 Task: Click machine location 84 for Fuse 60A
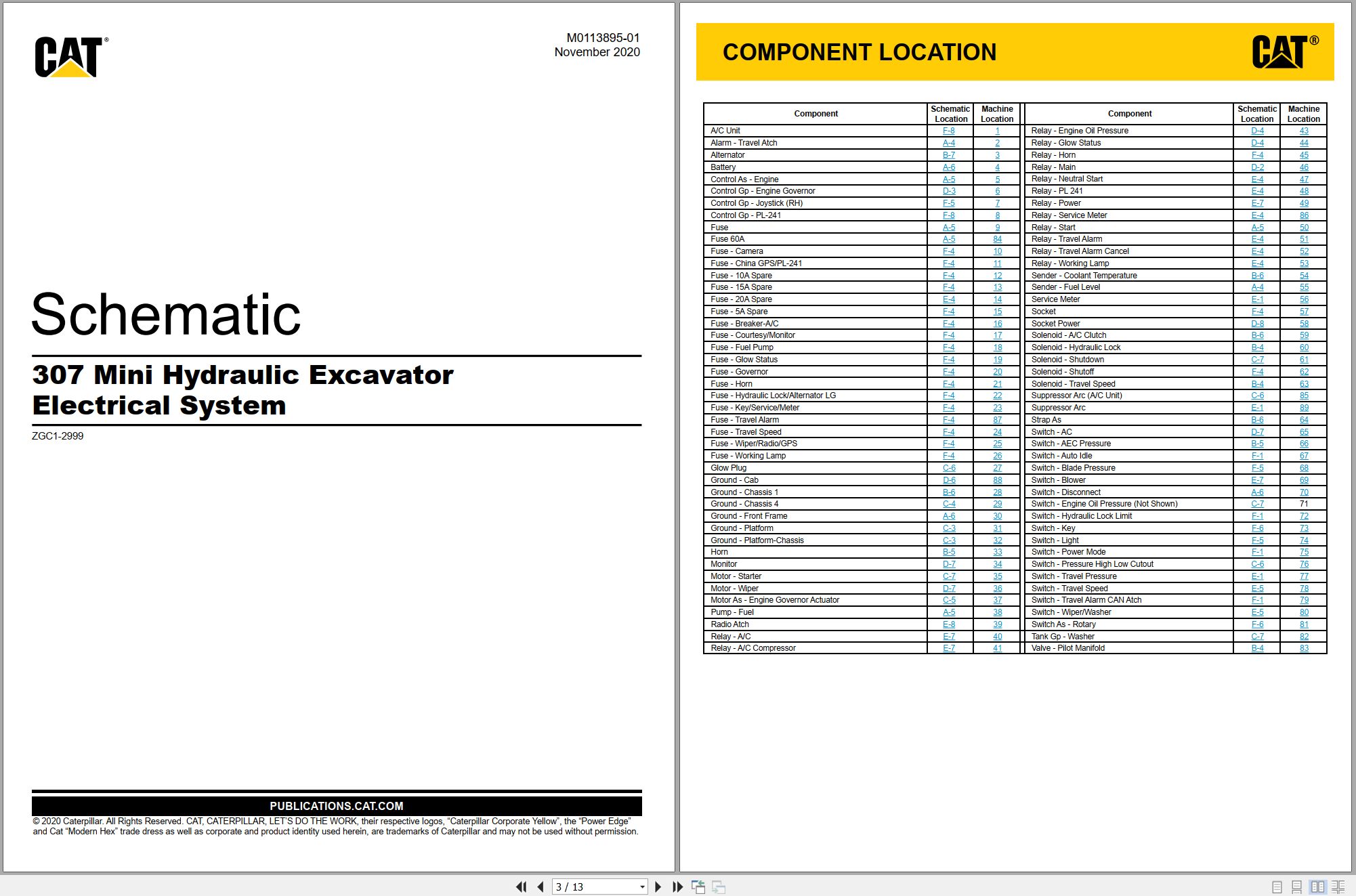(x=997, y=239)
